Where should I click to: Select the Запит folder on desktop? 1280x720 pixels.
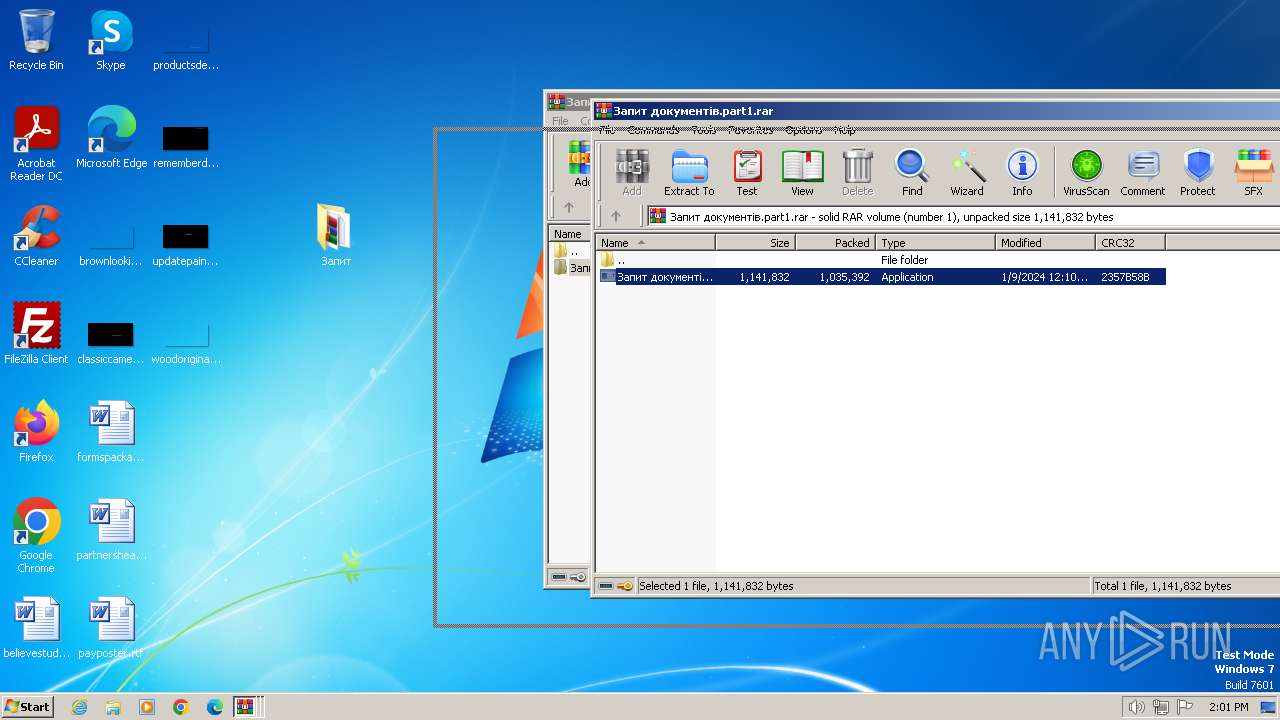tap(335, 236)
